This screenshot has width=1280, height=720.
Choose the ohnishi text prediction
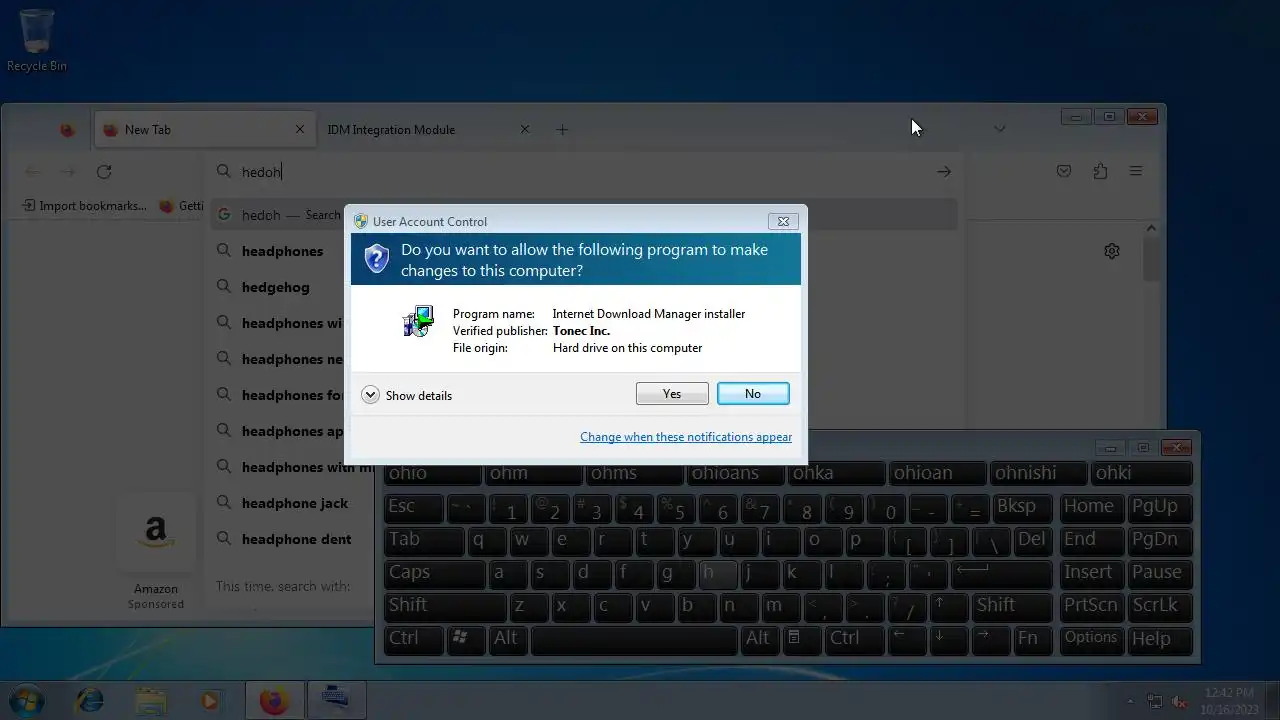pos(1039,473)
